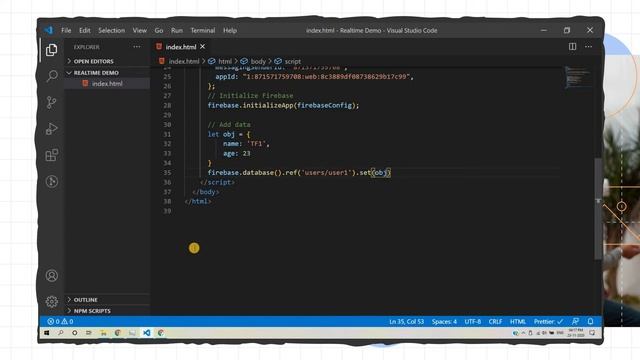Click line number 39 in gutter
The width and height of the screenshot is (640, 360).
167,211
